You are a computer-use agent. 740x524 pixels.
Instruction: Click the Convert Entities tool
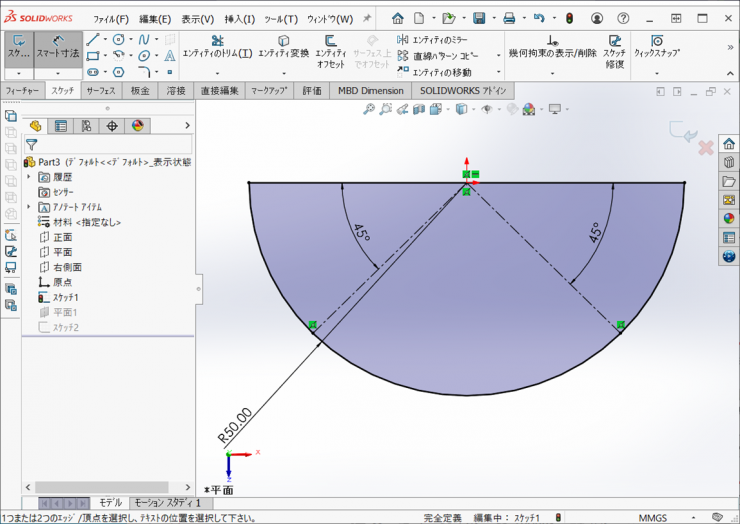[284, 47]
